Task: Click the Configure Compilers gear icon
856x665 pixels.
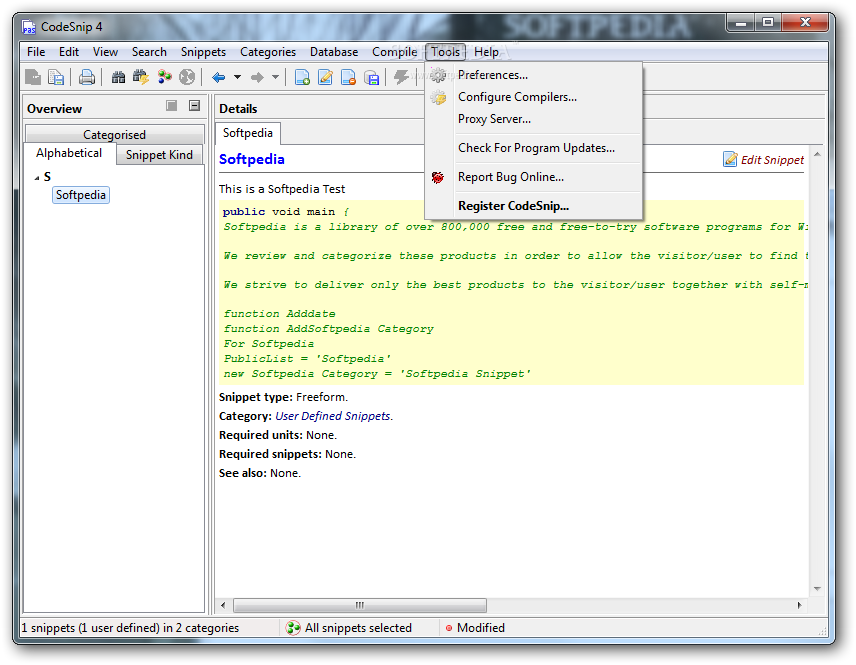Action: 438,97
